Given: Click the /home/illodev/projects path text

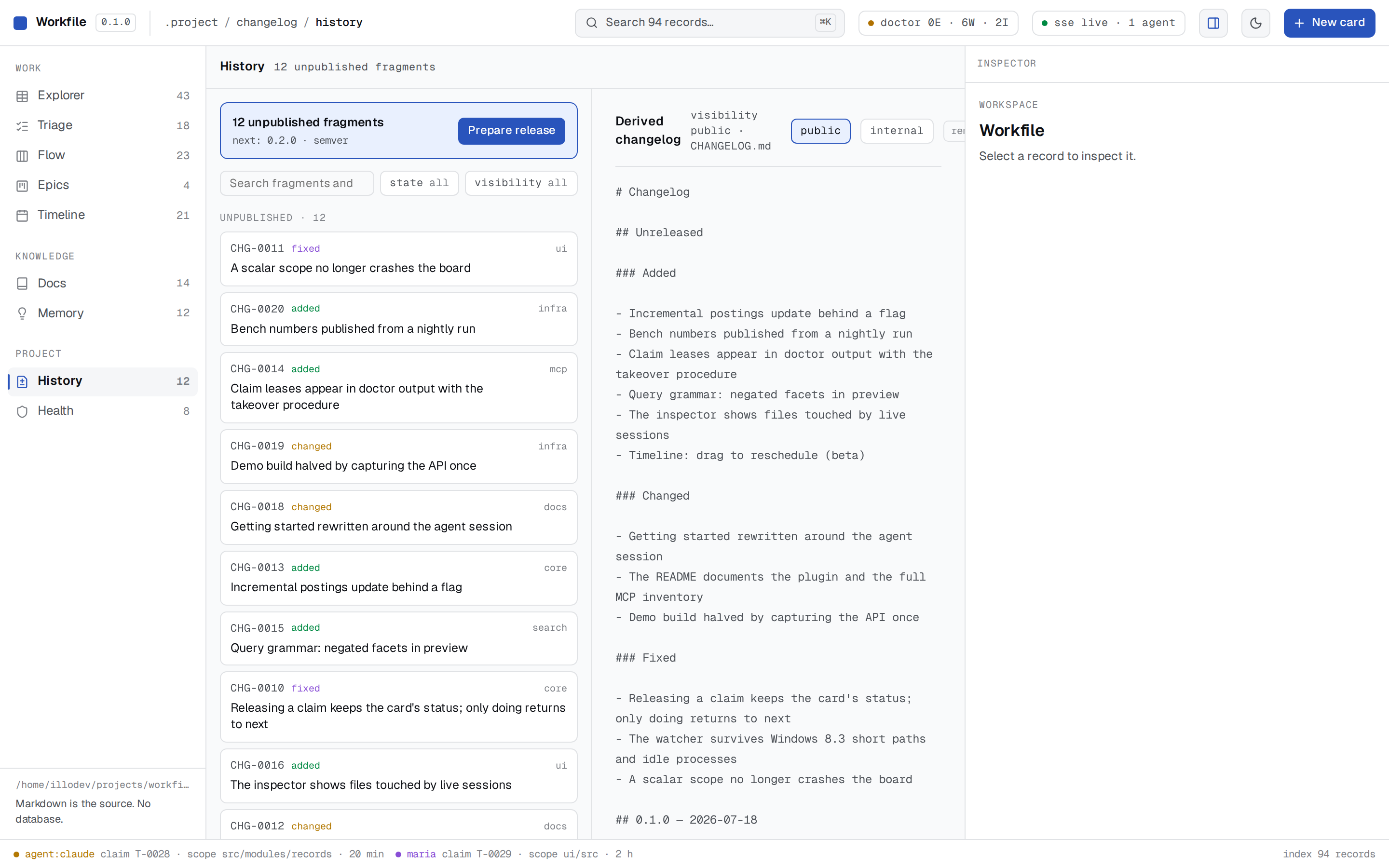Looking at the screenshot, I should point(102,785).
